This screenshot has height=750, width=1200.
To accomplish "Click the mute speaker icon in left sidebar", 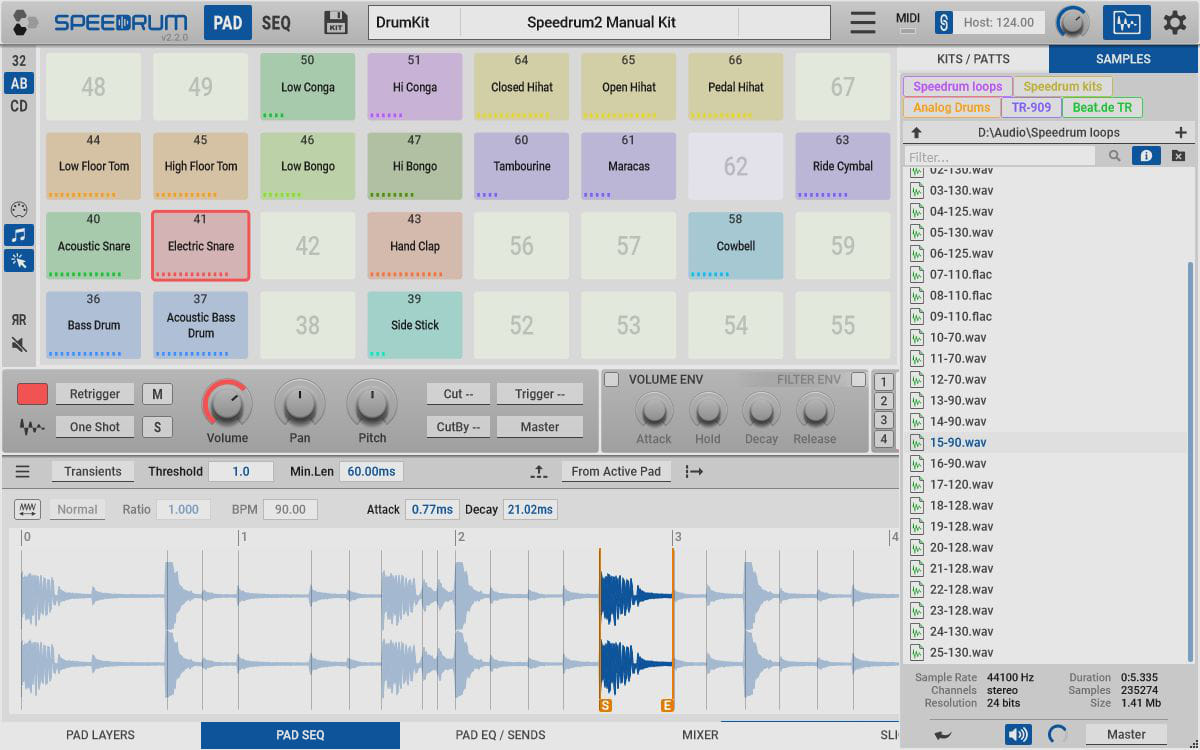I will [19, 345].
